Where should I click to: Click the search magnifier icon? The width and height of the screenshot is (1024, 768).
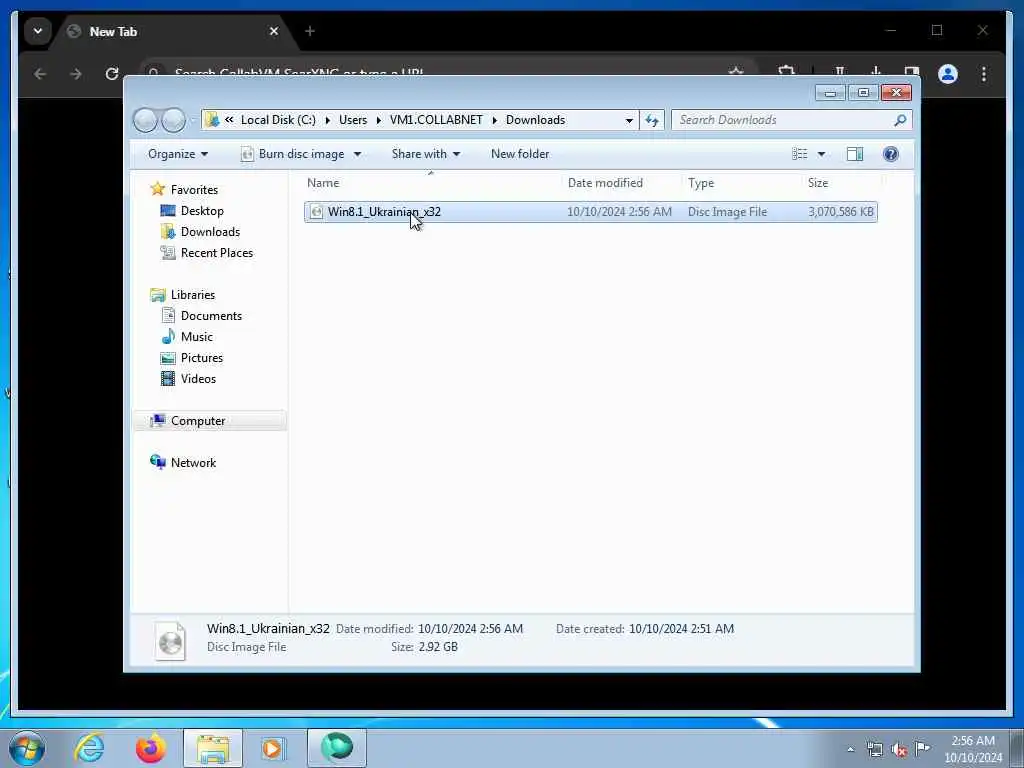[x=900, y=120]
